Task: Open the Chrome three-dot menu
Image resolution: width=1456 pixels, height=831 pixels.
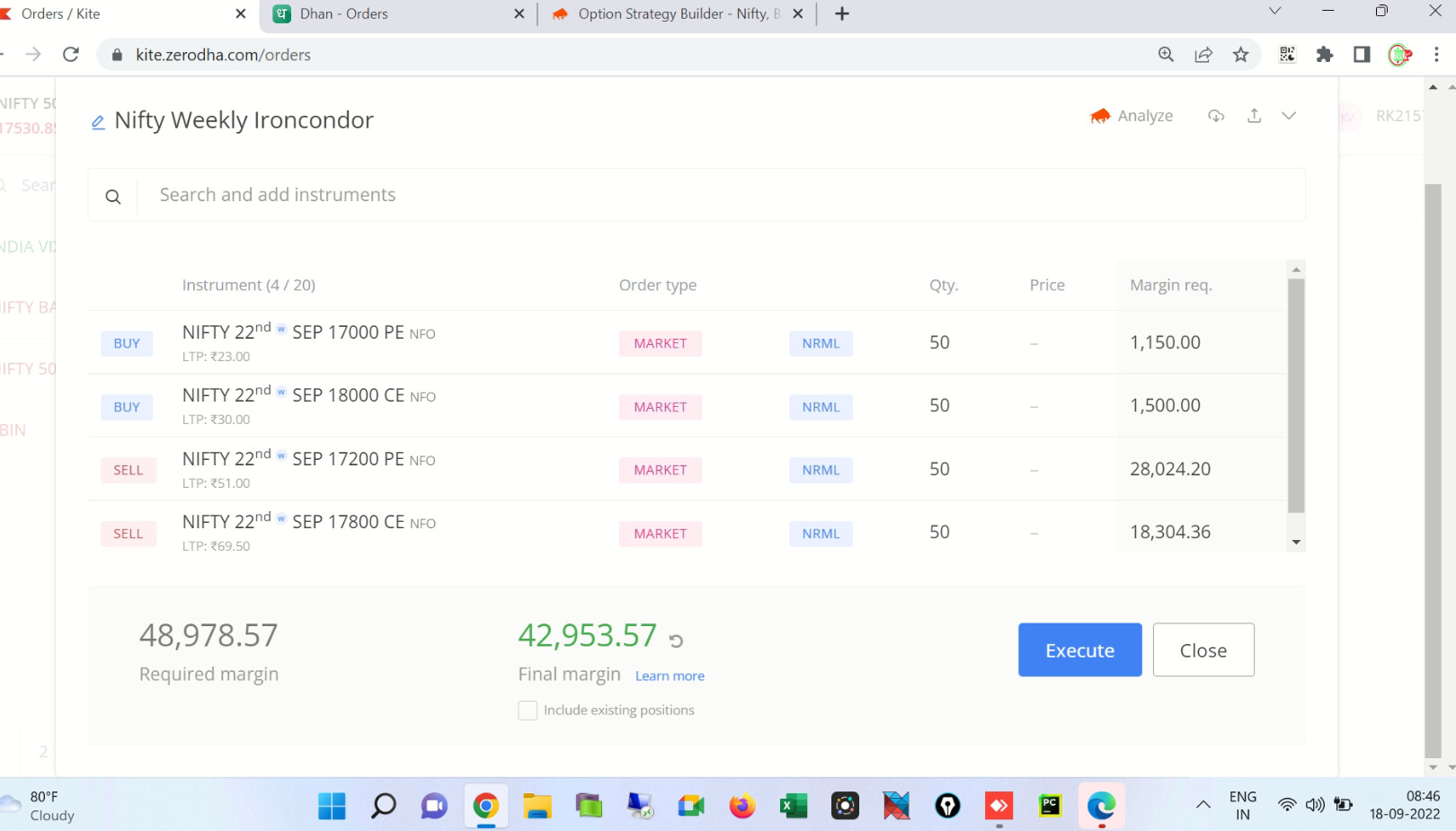Action: 1436,55
